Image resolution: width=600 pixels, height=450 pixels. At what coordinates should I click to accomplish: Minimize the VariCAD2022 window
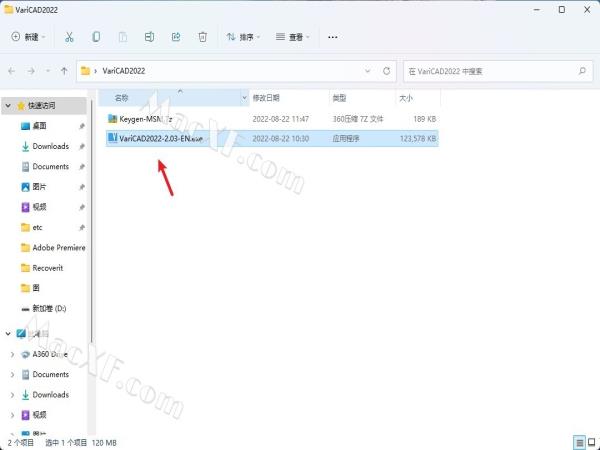tap(537, 10)
